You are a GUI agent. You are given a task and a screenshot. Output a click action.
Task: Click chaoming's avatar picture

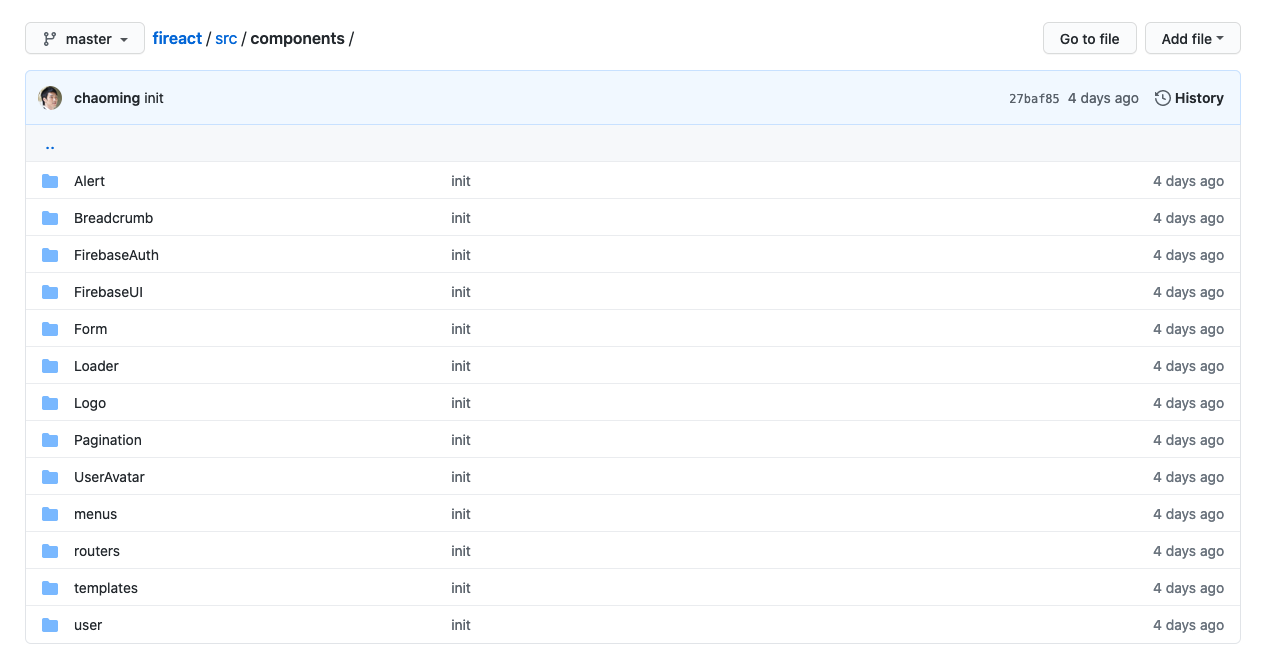click(50, 98)
